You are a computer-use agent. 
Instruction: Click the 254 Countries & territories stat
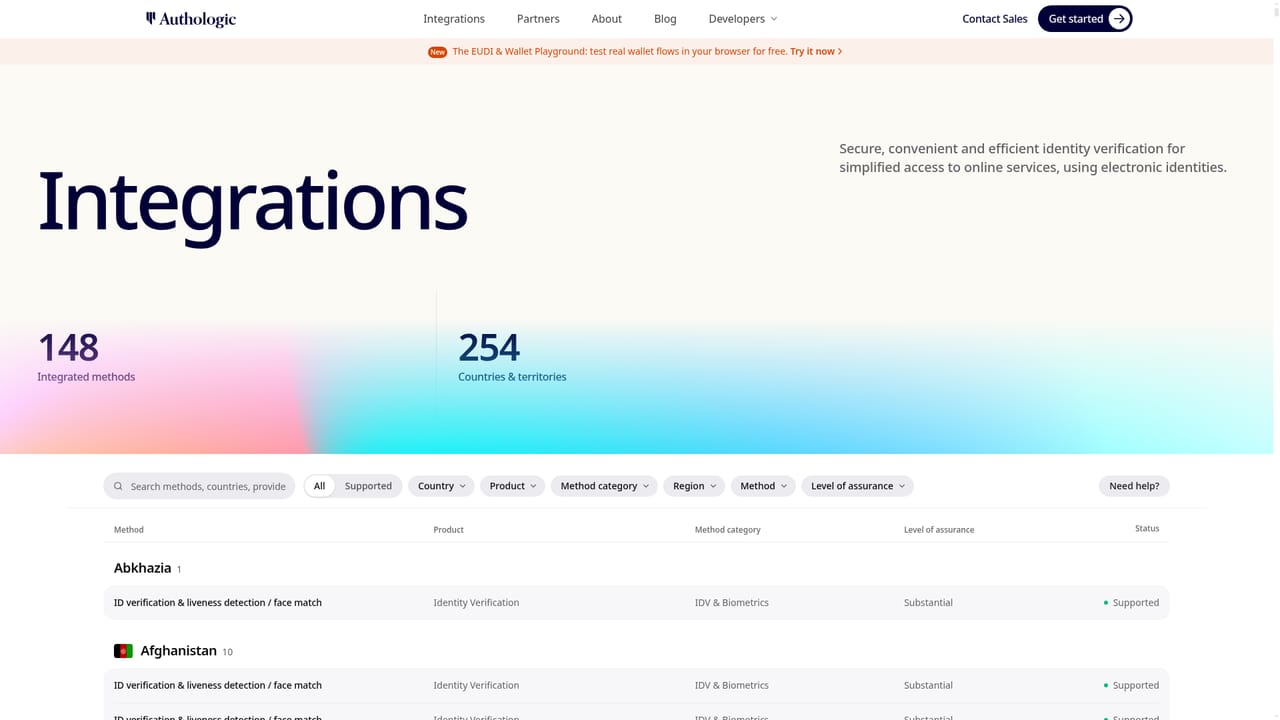point(512,356)
